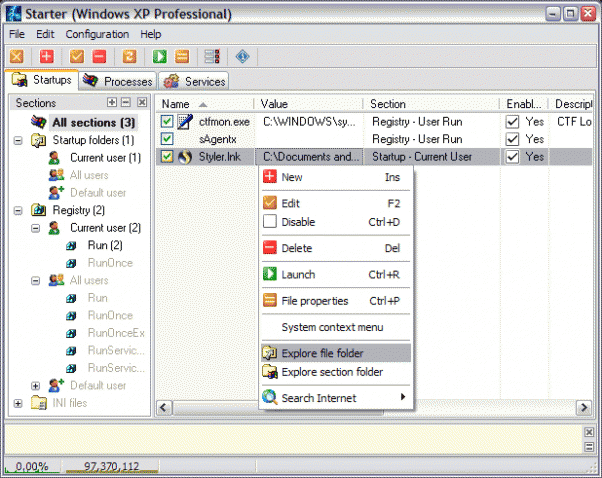
Task: Click the Options list toolbar icon
Action: click(x=212, y=56)
